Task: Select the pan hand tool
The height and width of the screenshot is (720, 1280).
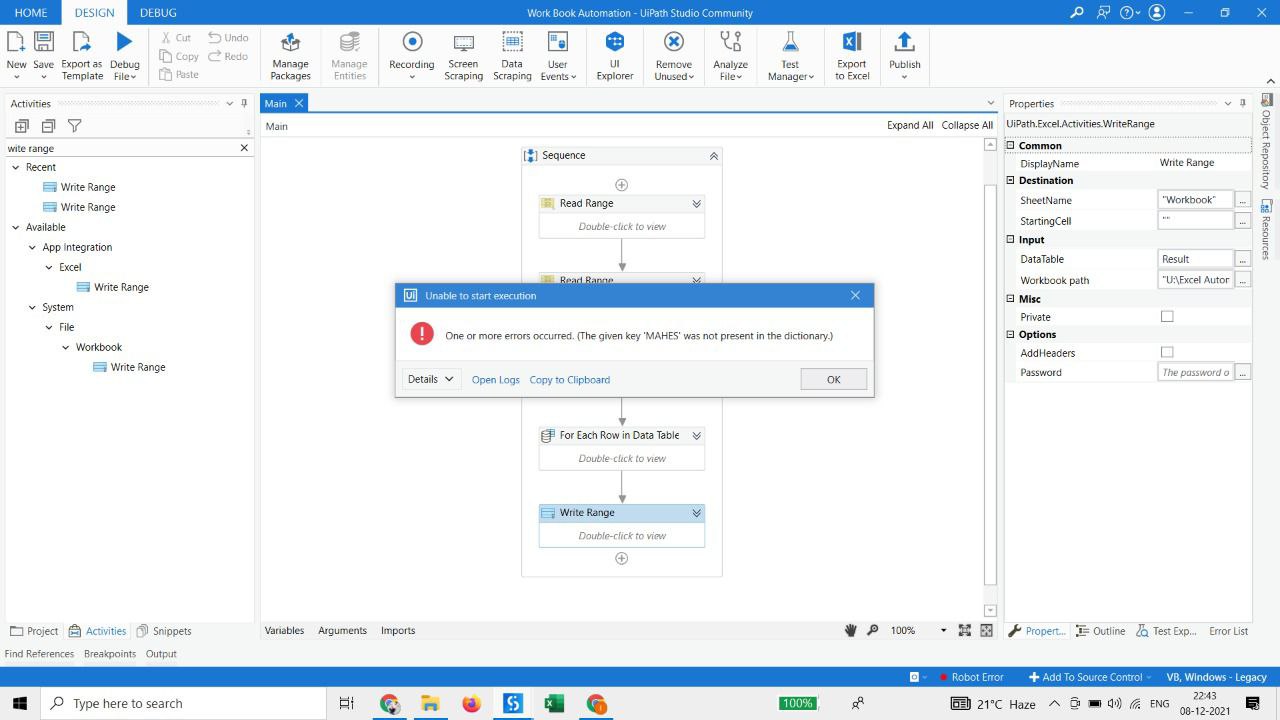Action: point(851,630)
